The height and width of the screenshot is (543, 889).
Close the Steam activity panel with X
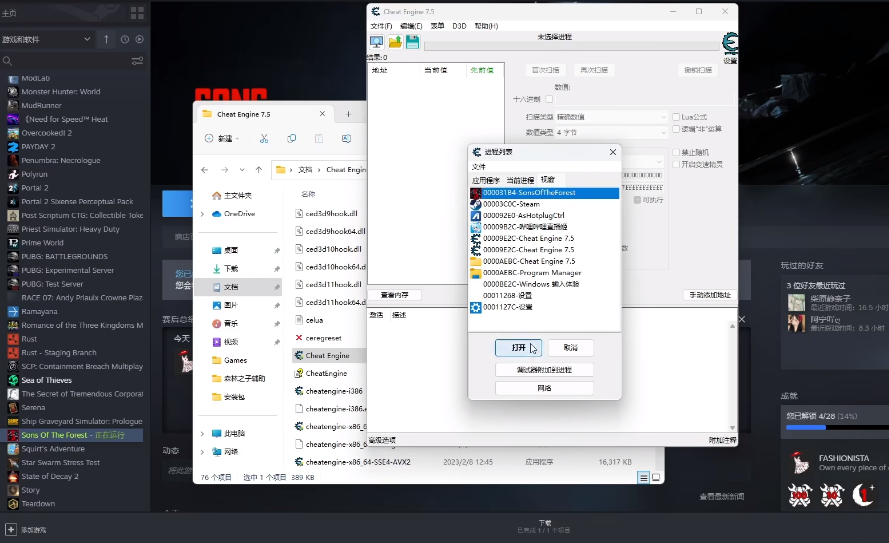point(742,319)
